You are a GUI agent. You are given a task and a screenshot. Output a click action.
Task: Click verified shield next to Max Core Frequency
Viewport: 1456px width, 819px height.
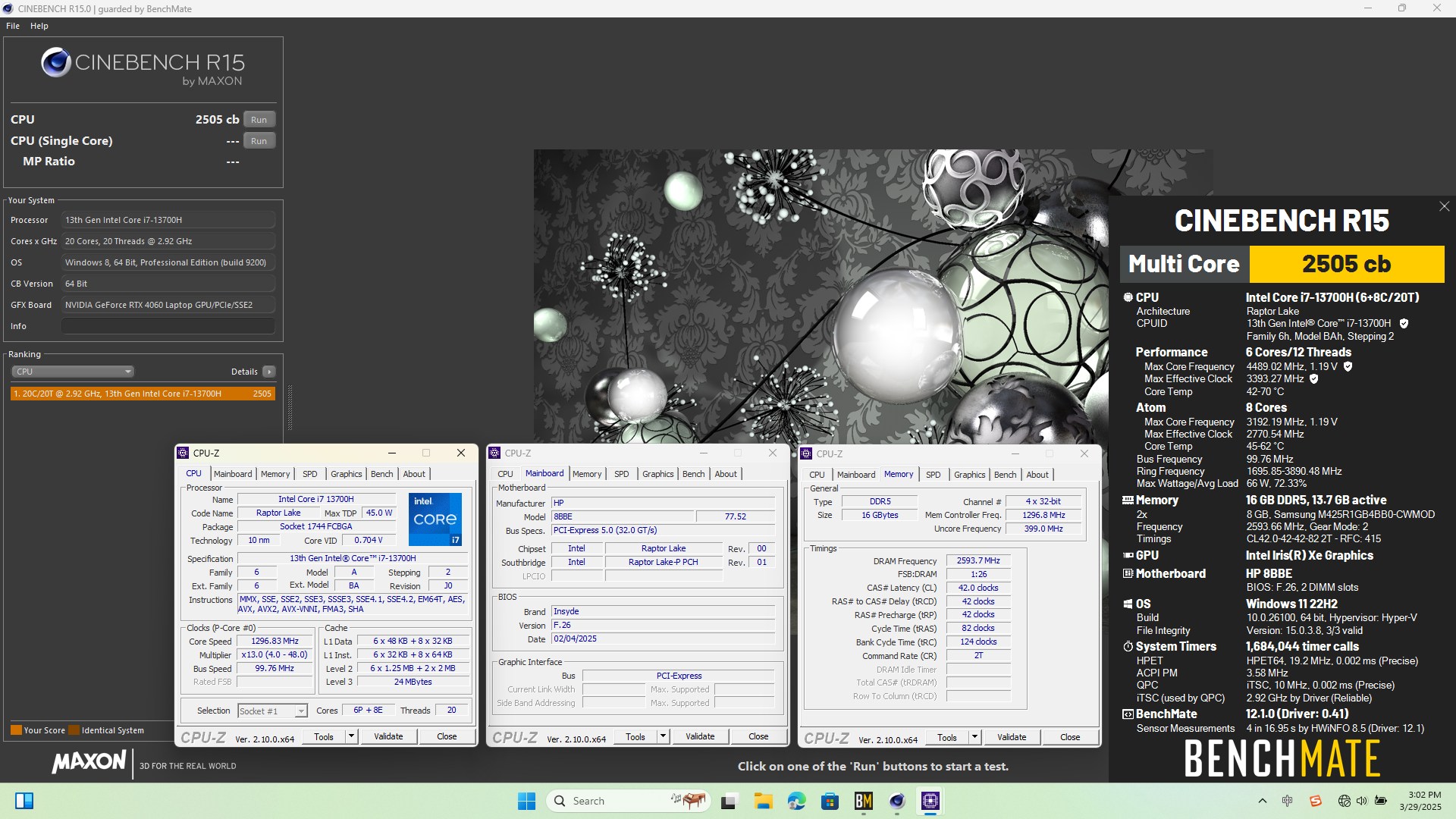(1348, 367)
